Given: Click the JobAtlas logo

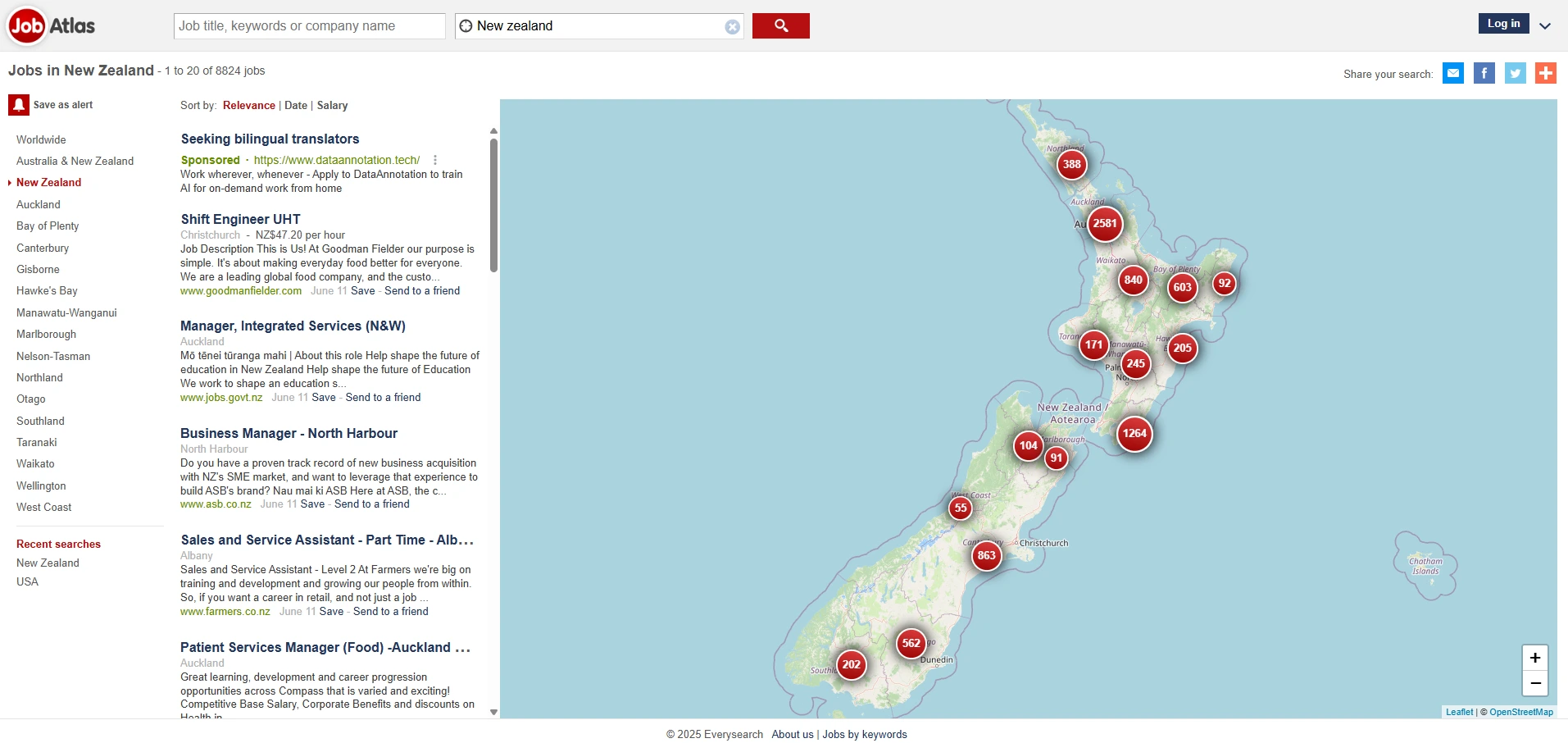Looking at the screenshot, I should pos(52,25).
